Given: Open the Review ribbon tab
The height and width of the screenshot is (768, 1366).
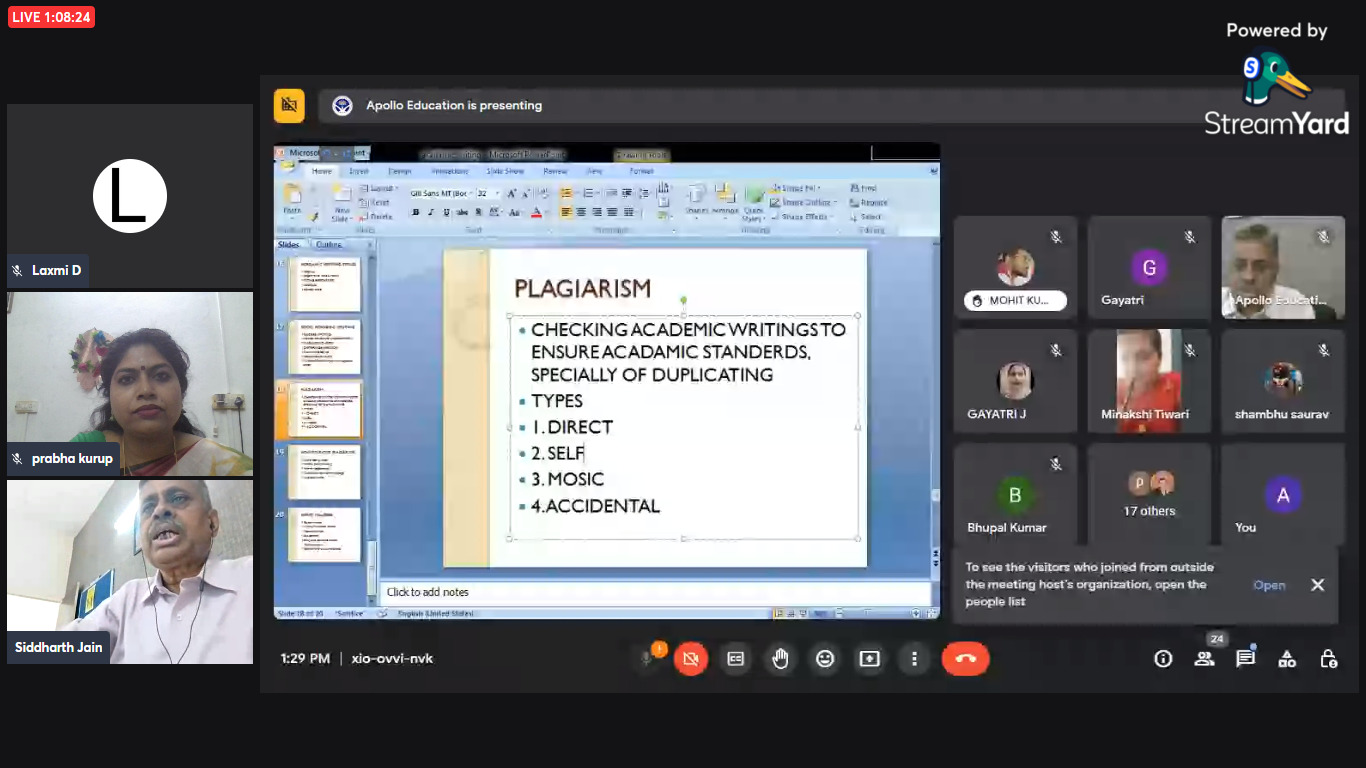Looking at the screenshot, I should coord(555,171).
